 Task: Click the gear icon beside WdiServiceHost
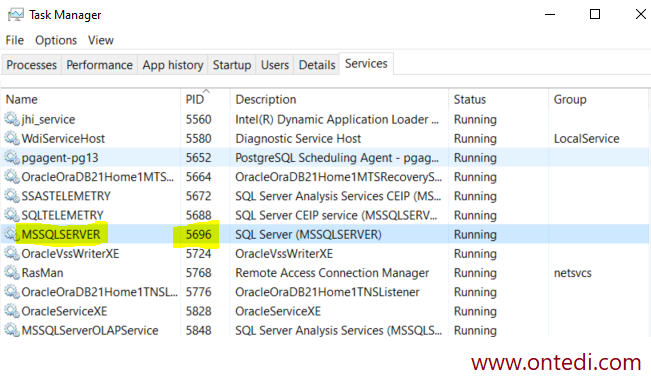(12, 138)
